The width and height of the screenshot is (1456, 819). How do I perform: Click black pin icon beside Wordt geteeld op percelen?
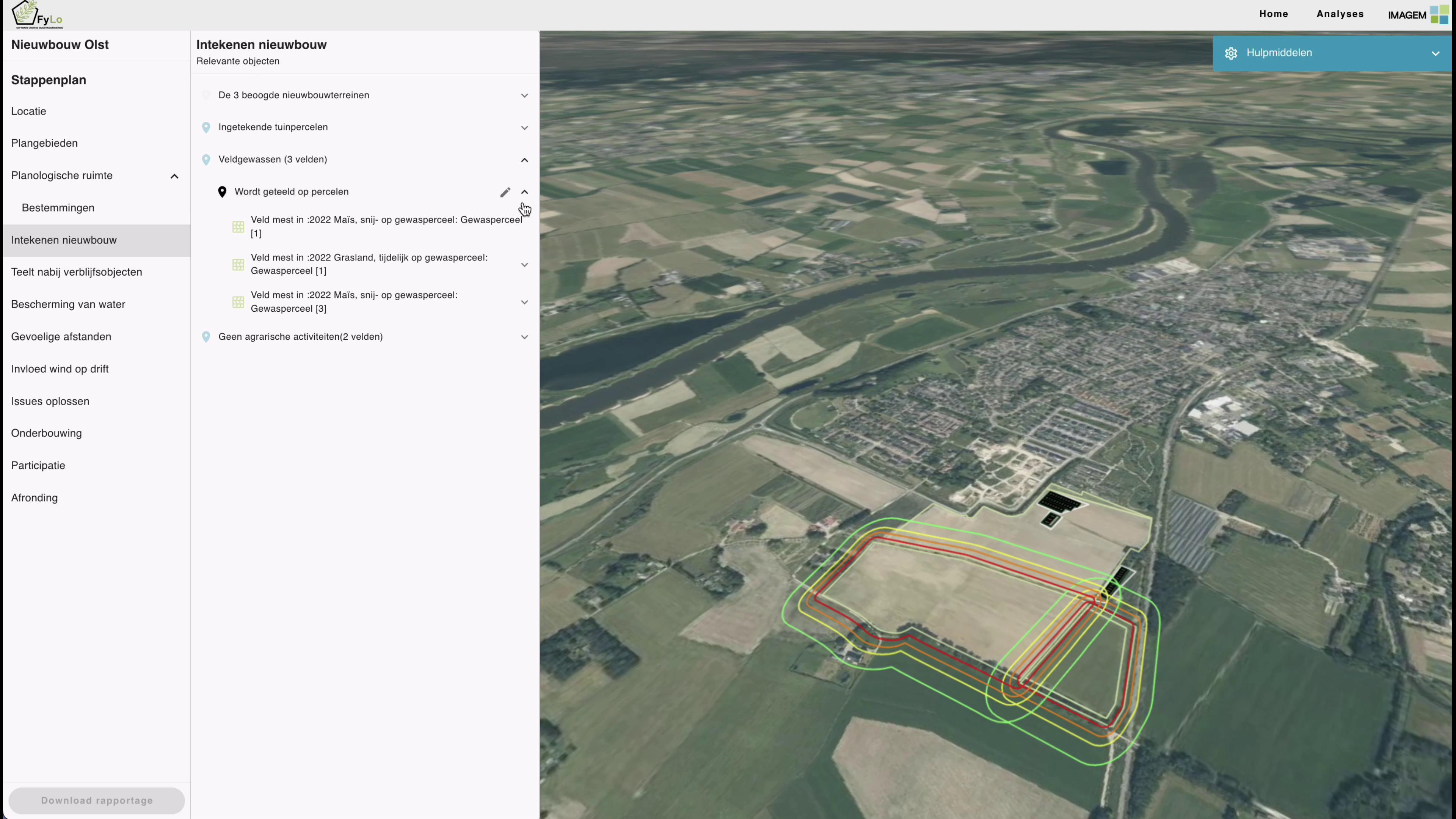[222, 192]
